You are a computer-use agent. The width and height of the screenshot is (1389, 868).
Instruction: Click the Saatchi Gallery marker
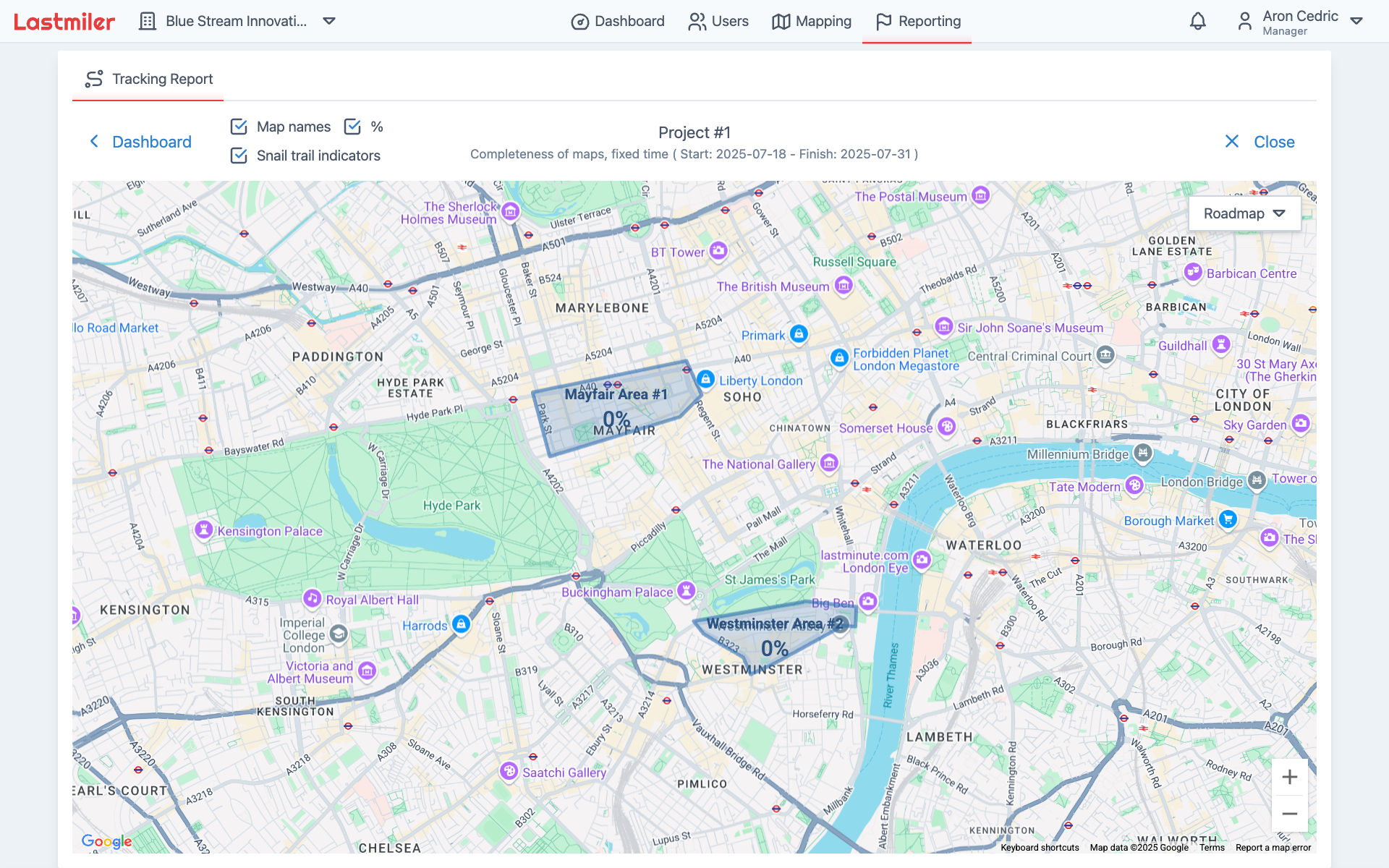(x=510, y=771)
